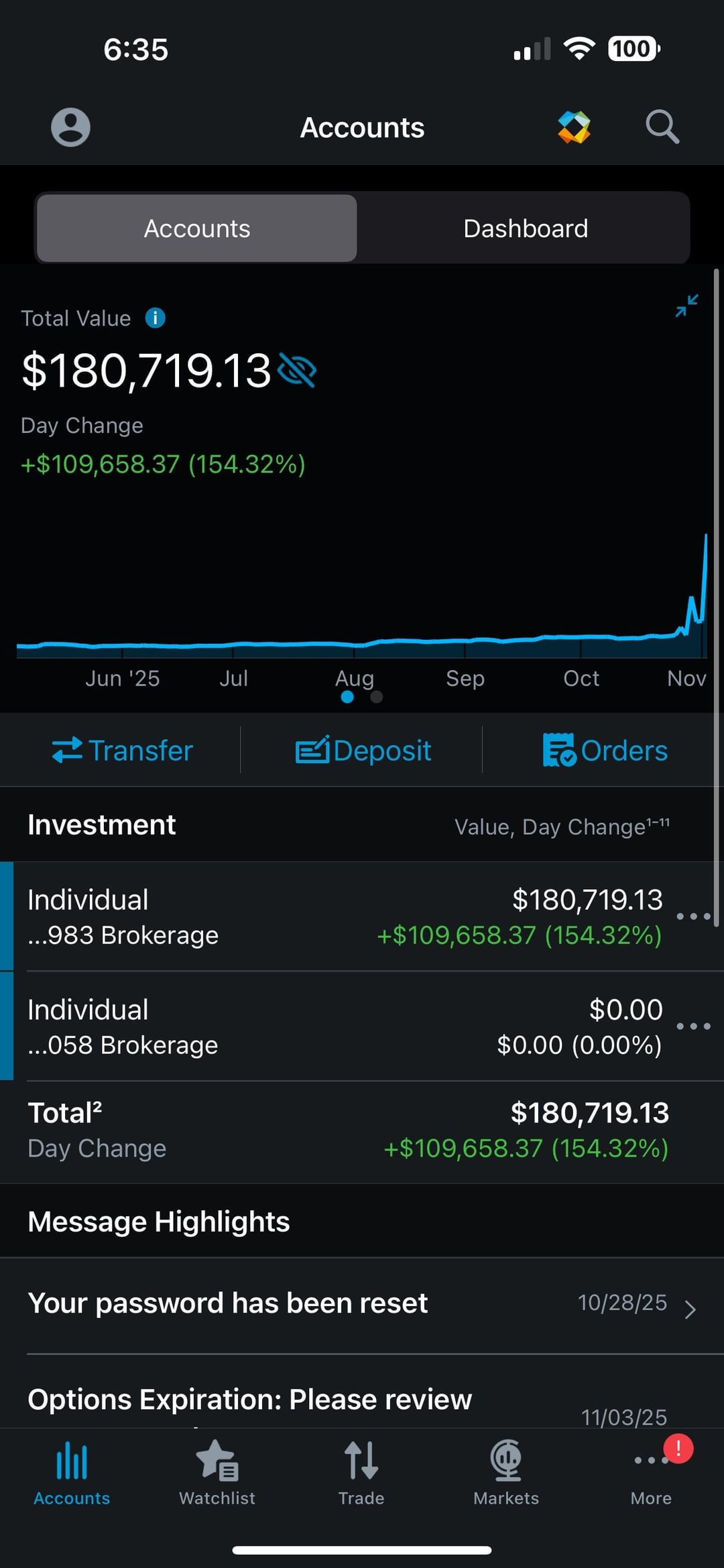Screen dimensions: 724x1568
Task: Open the Watchlist tab icon
Action: [x=217, y=1472]
